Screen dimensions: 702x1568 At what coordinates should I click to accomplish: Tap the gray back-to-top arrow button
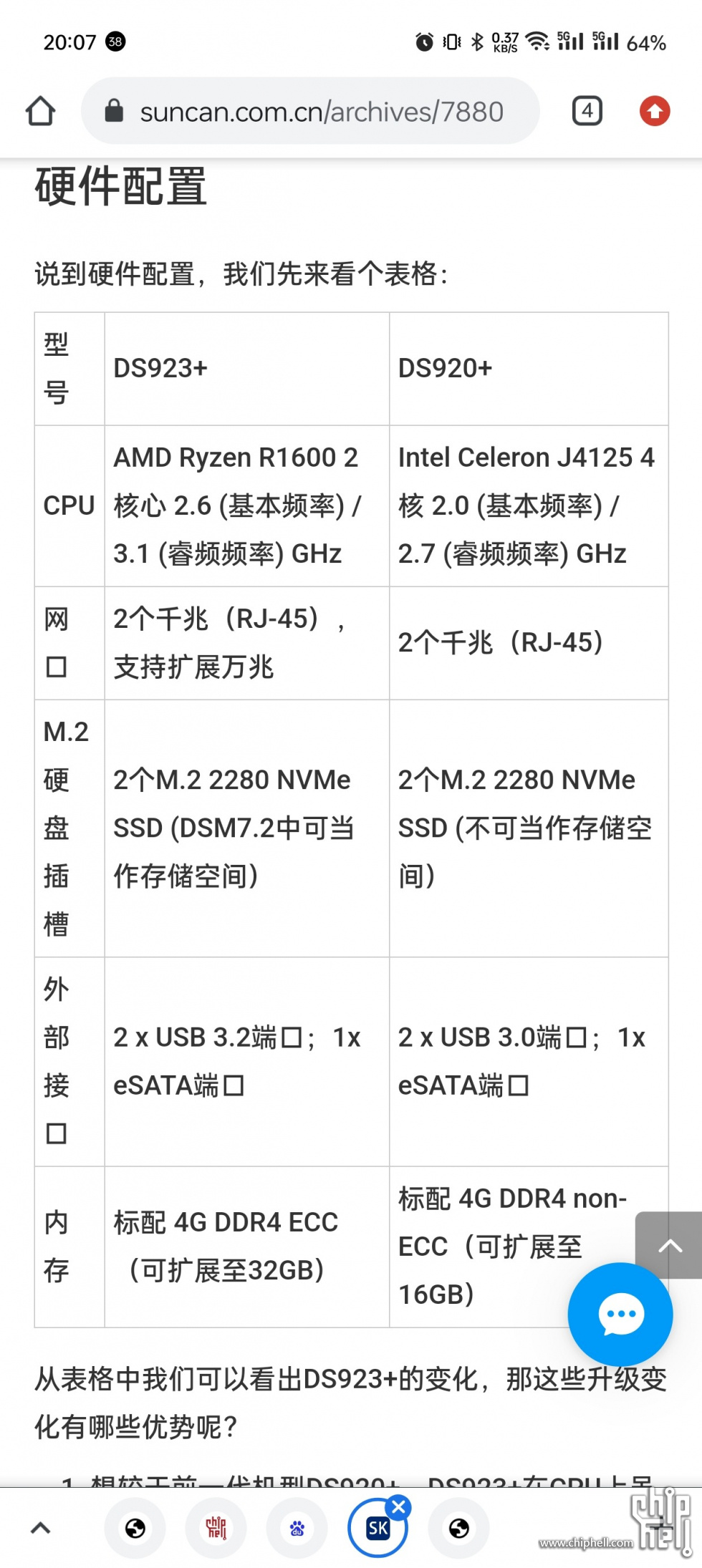click(x=669, y=1246)
